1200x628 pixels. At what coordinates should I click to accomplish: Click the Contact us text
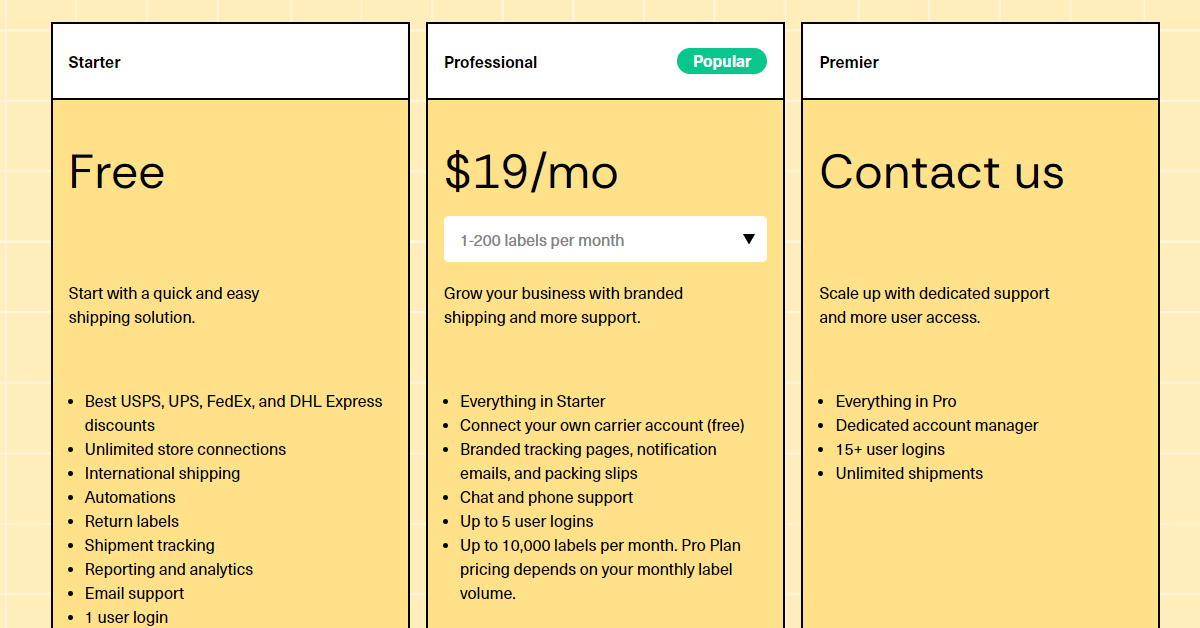(x=941, y=172)
